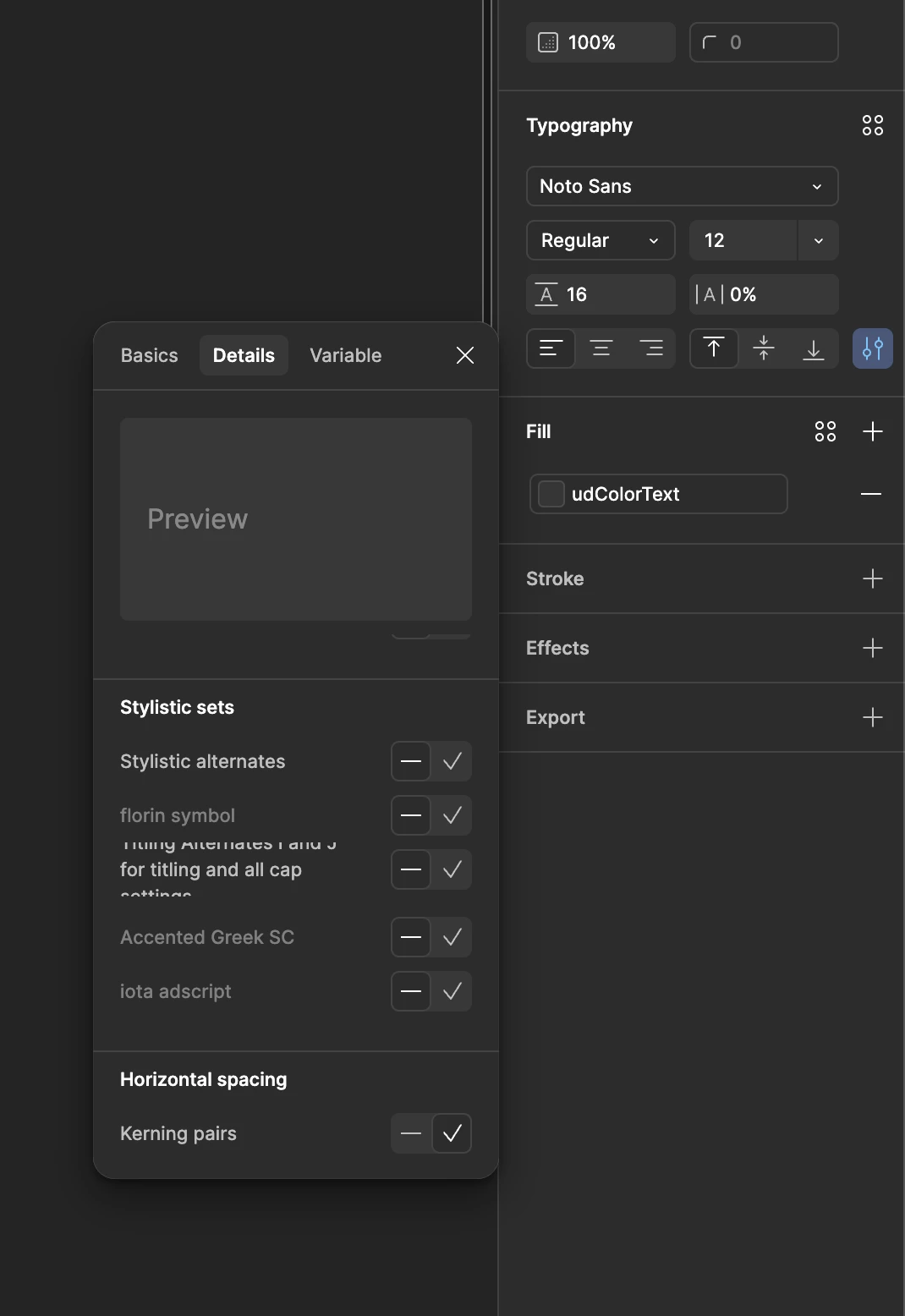The image size is (905, 1316).
Task: Remove the udColorText fill
Action: [x=871, y=494]
